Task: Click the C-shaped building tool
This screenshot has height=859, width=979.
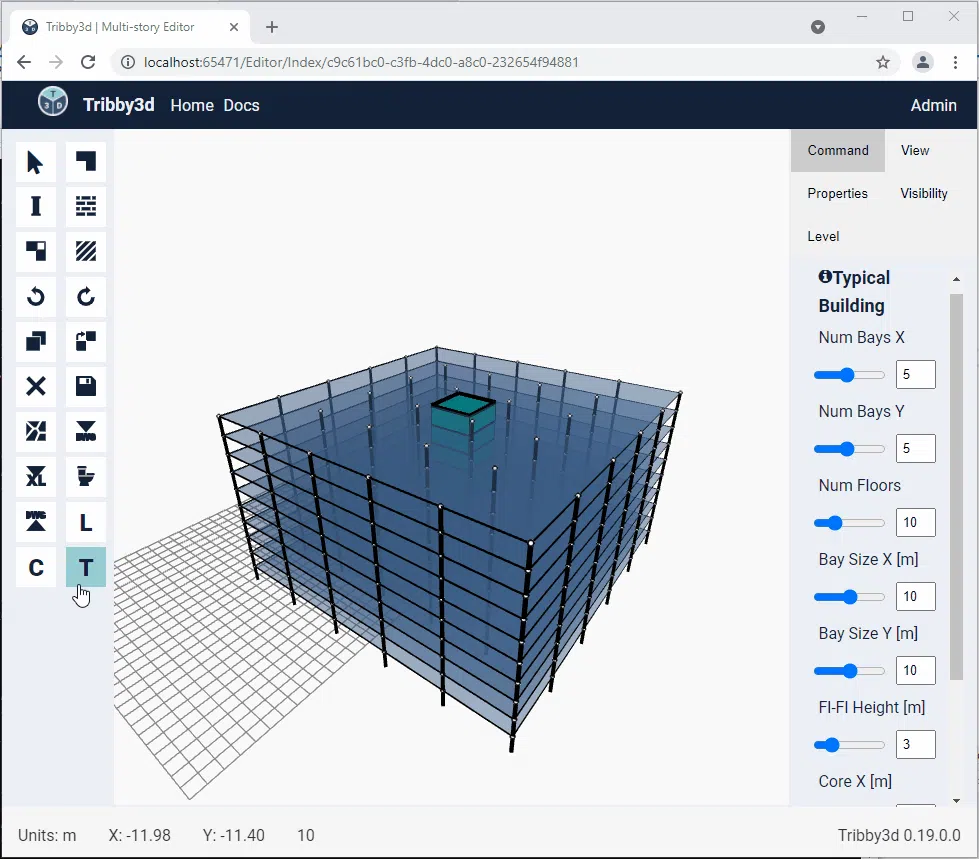Action: pos(36,567)
